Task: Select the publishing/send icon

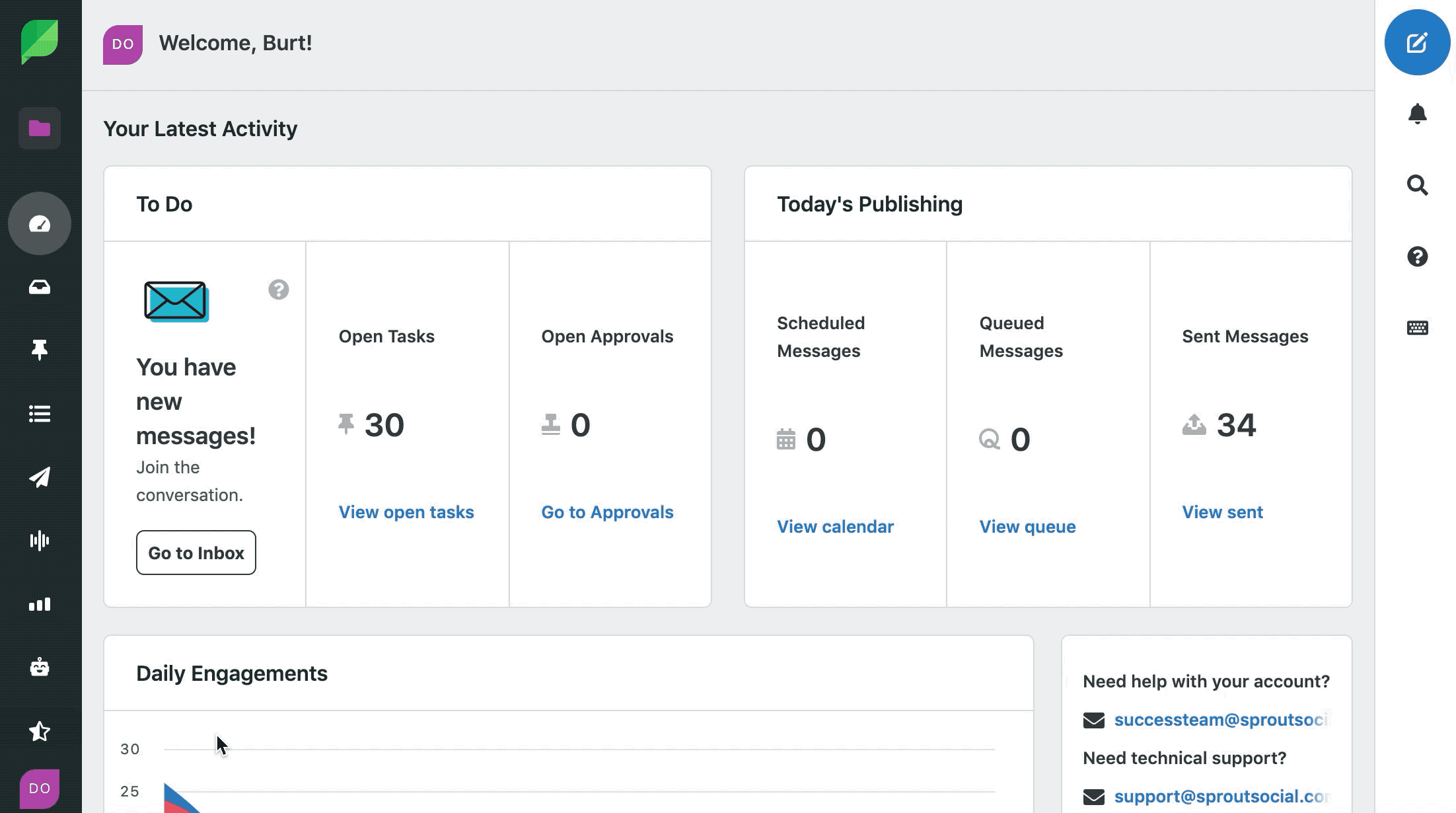Action: point(40,476)
